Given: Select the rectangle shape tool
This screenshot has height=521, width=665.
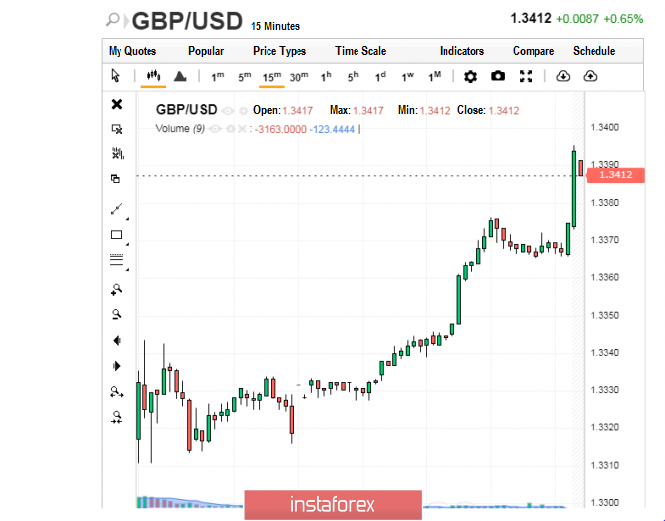Looking at the screenshot, I should point(116,235).
